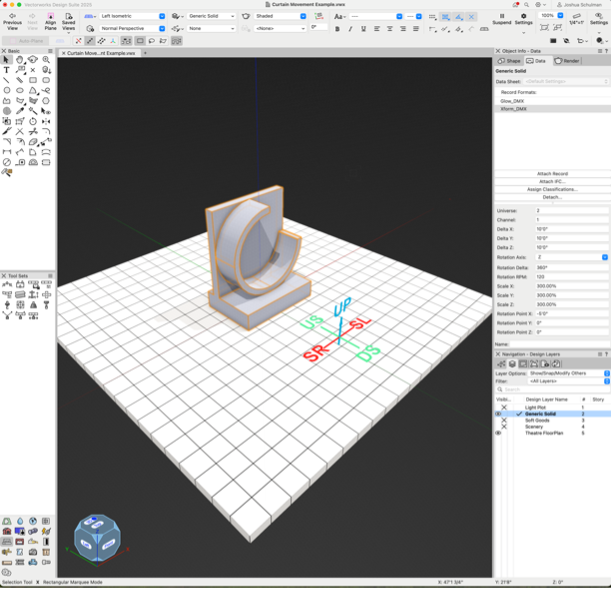This screenshot has width=614, height=592.
Task: Select the Xform_DMX record format
Action: pyautogui.click(x=513, y=108)
